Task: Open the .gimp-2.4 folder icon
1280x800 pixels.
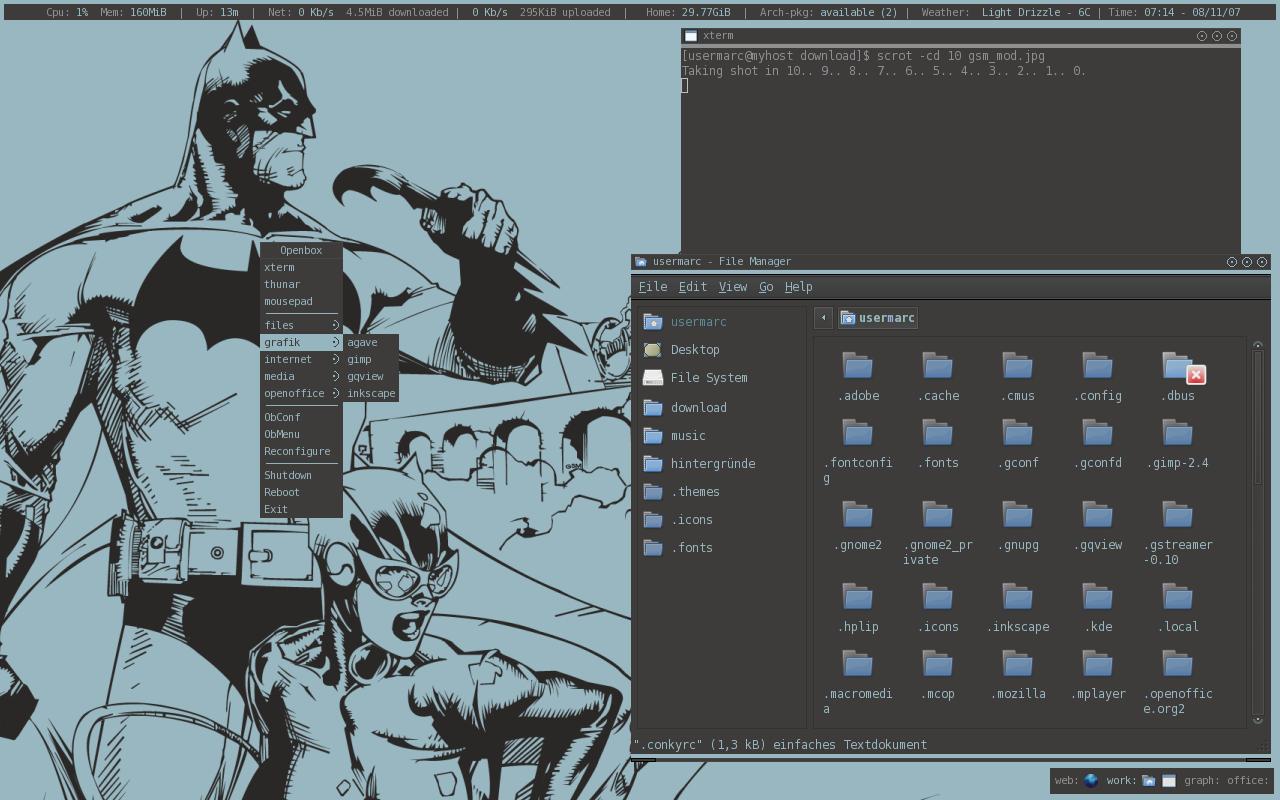Action: pos(1178,433)
